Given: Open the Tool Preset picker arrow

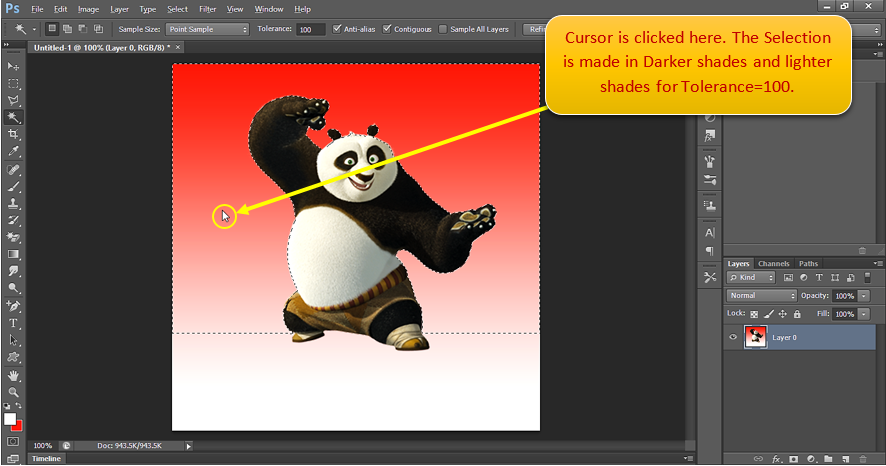Looking at the screenshot, I should [34, 29].
